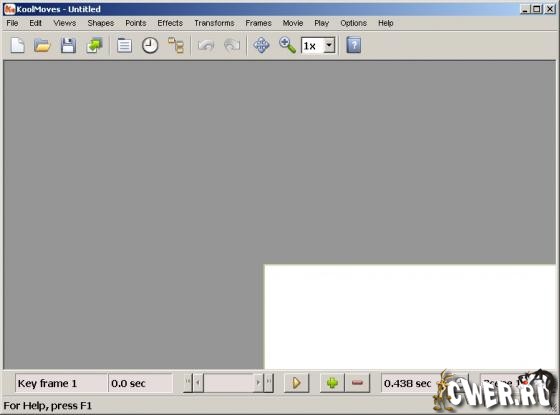This screenshot has height=415, width=560.
Task: Save the movie with the floppy disk icon
Action: [68, 45]
